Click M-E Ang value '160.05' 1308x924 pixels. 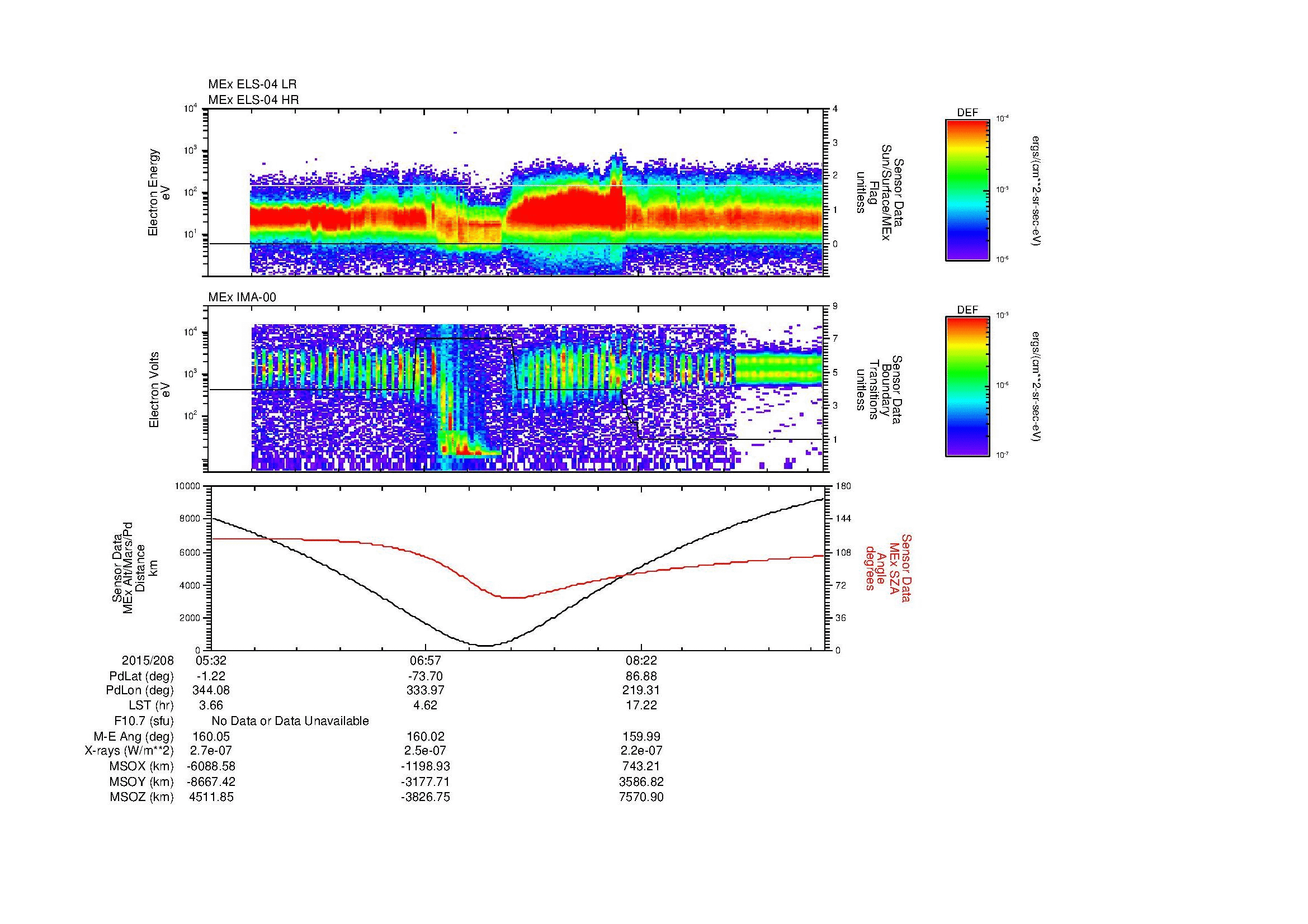click(211, 736)
